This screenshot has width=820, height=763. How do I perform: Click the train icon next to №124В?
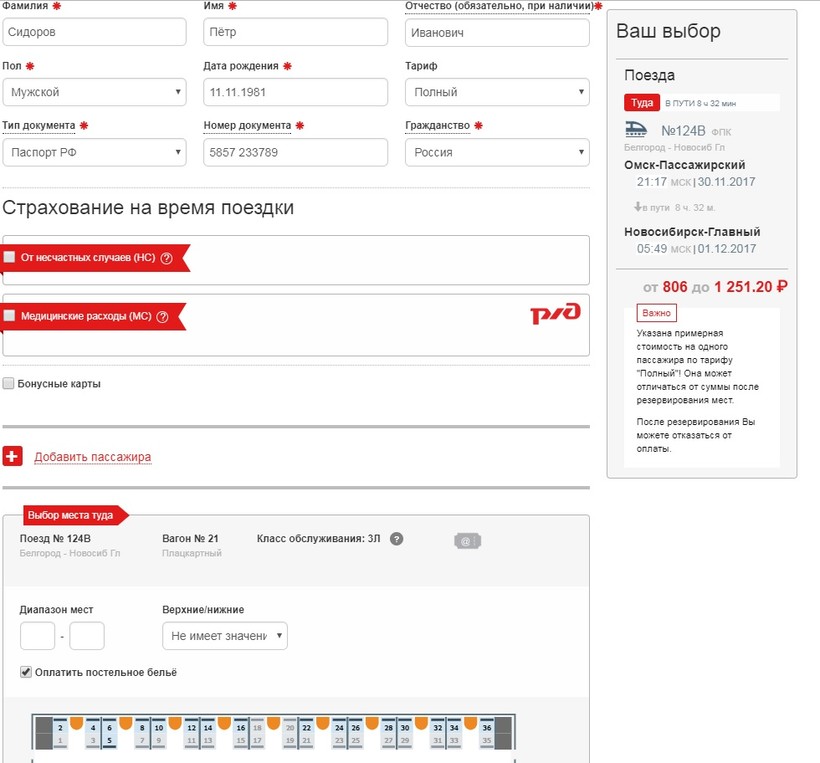[x=636, y=128]
